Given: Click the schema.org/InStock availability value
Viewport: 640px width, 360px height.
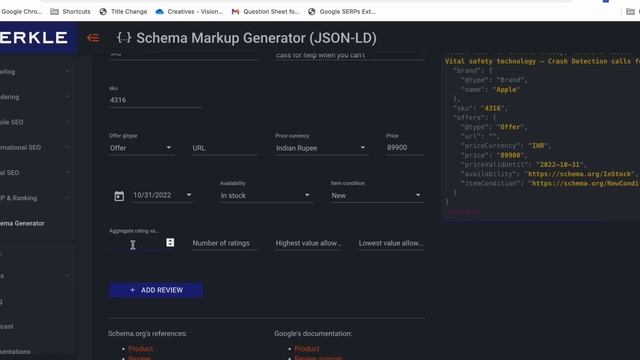Looking at the screenshot, I should pyautogui.click(x=580, y=174).
